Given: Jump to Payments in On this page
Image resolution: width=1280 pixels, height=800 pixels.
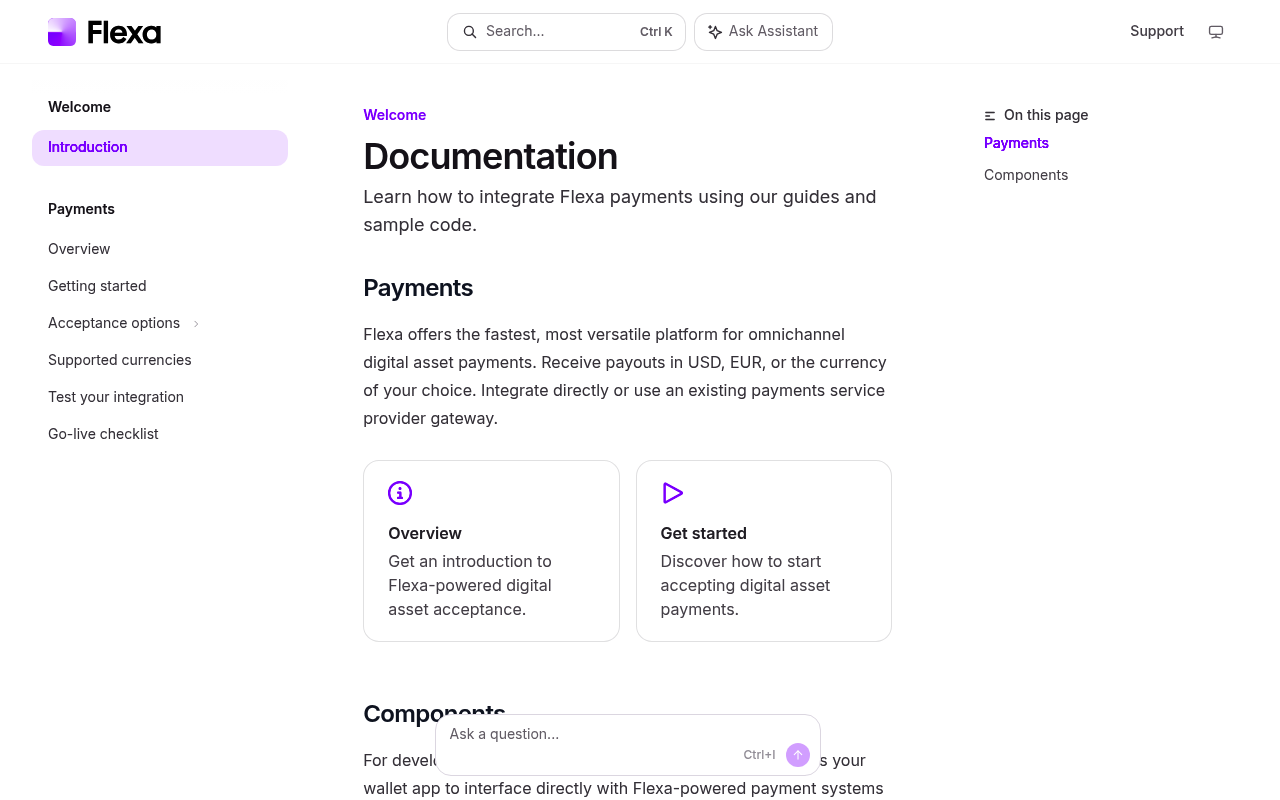Looking at the screenshot, I should tap(1016, 143).
